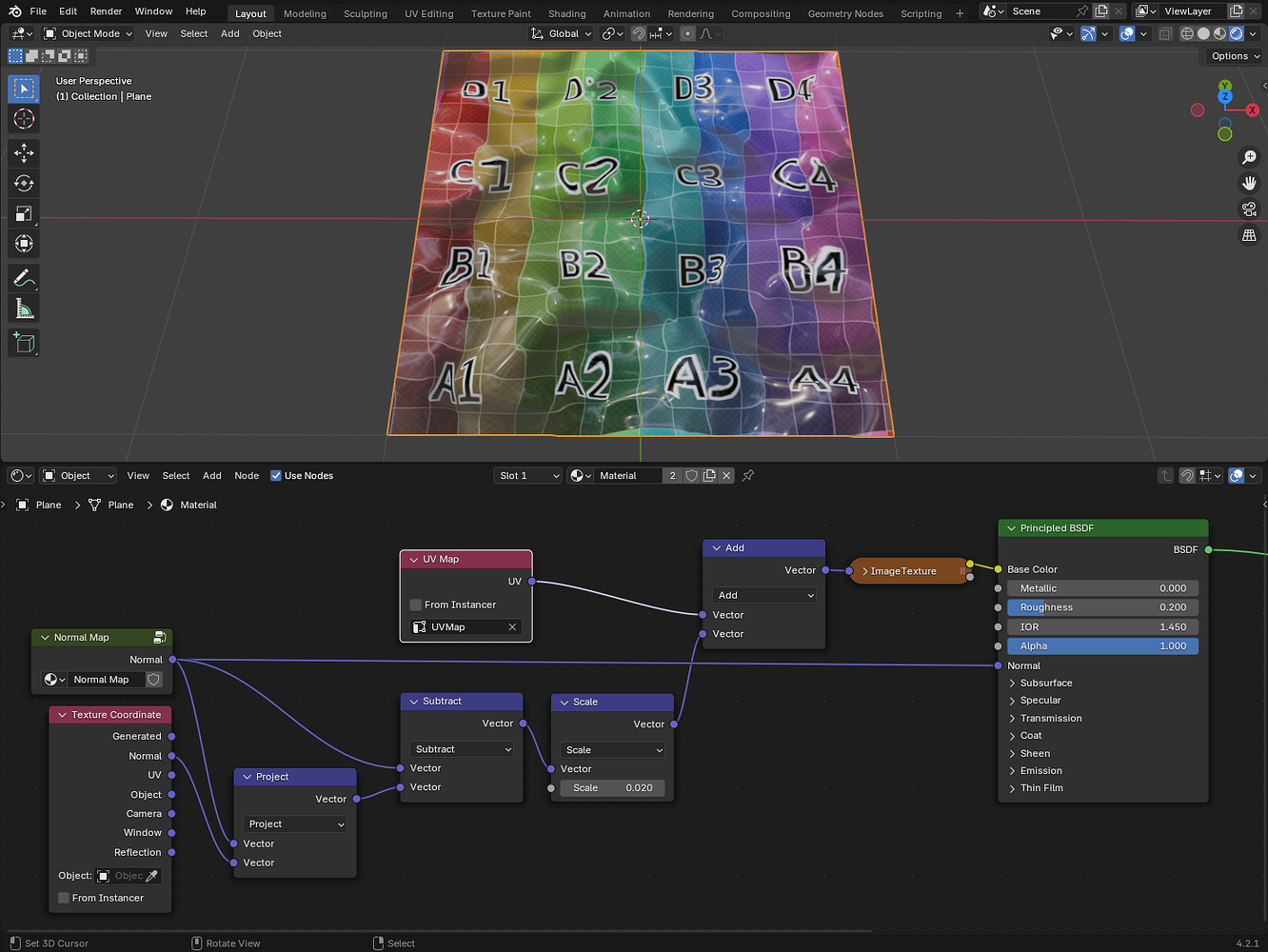Unlink the Material datablock
The height and width of the screenshot is (952, 1268).
pos(726,476)
